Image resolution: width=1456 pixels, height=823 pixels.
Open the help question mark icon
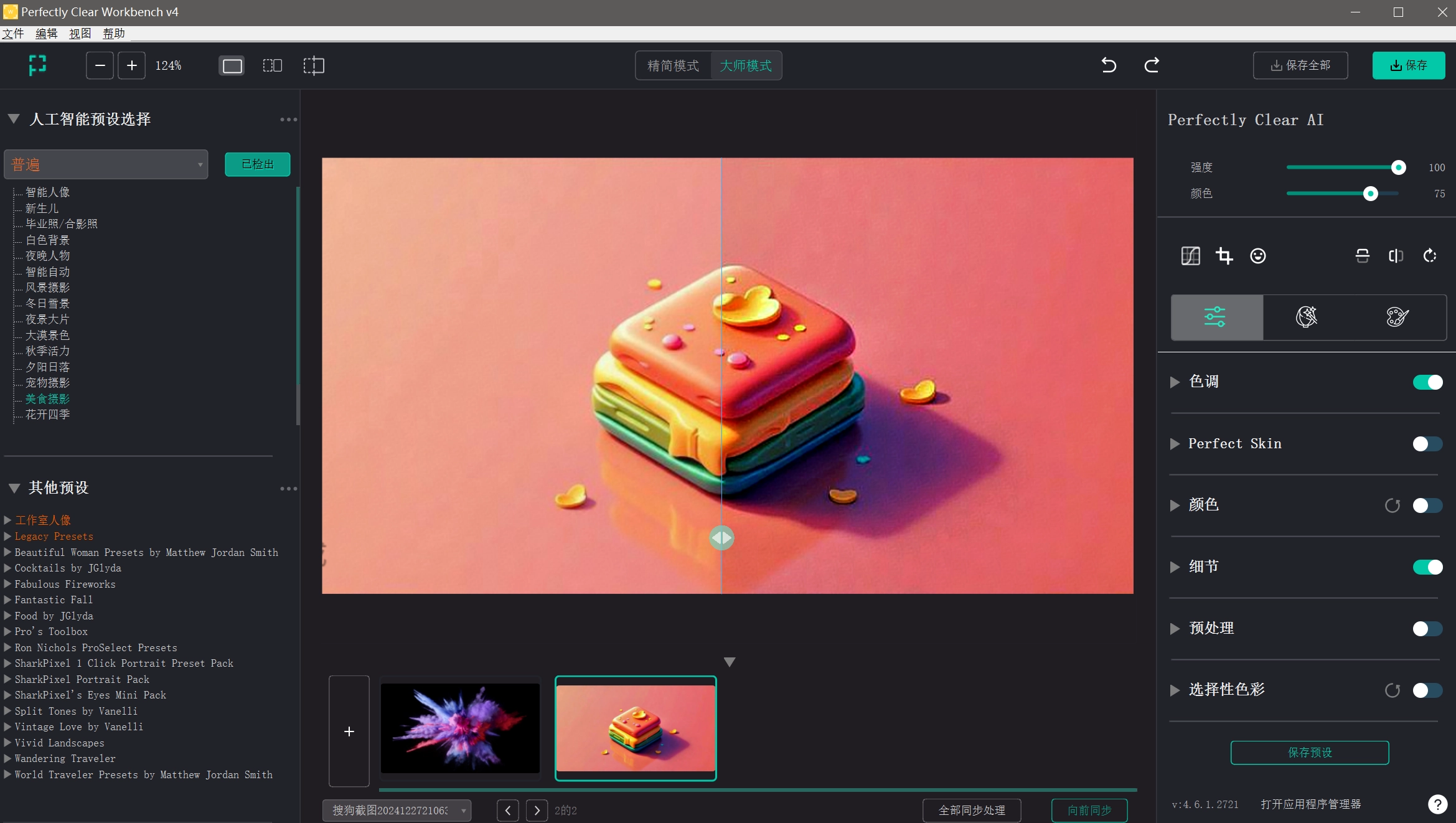click(x=1437, y=804)
